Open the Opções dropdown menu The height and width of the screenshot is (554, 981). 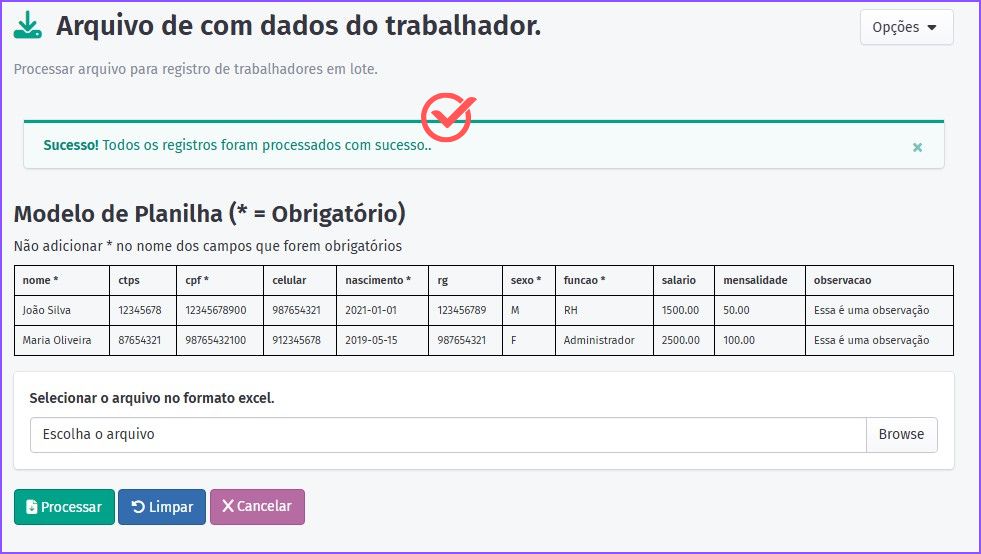point(906,27)
